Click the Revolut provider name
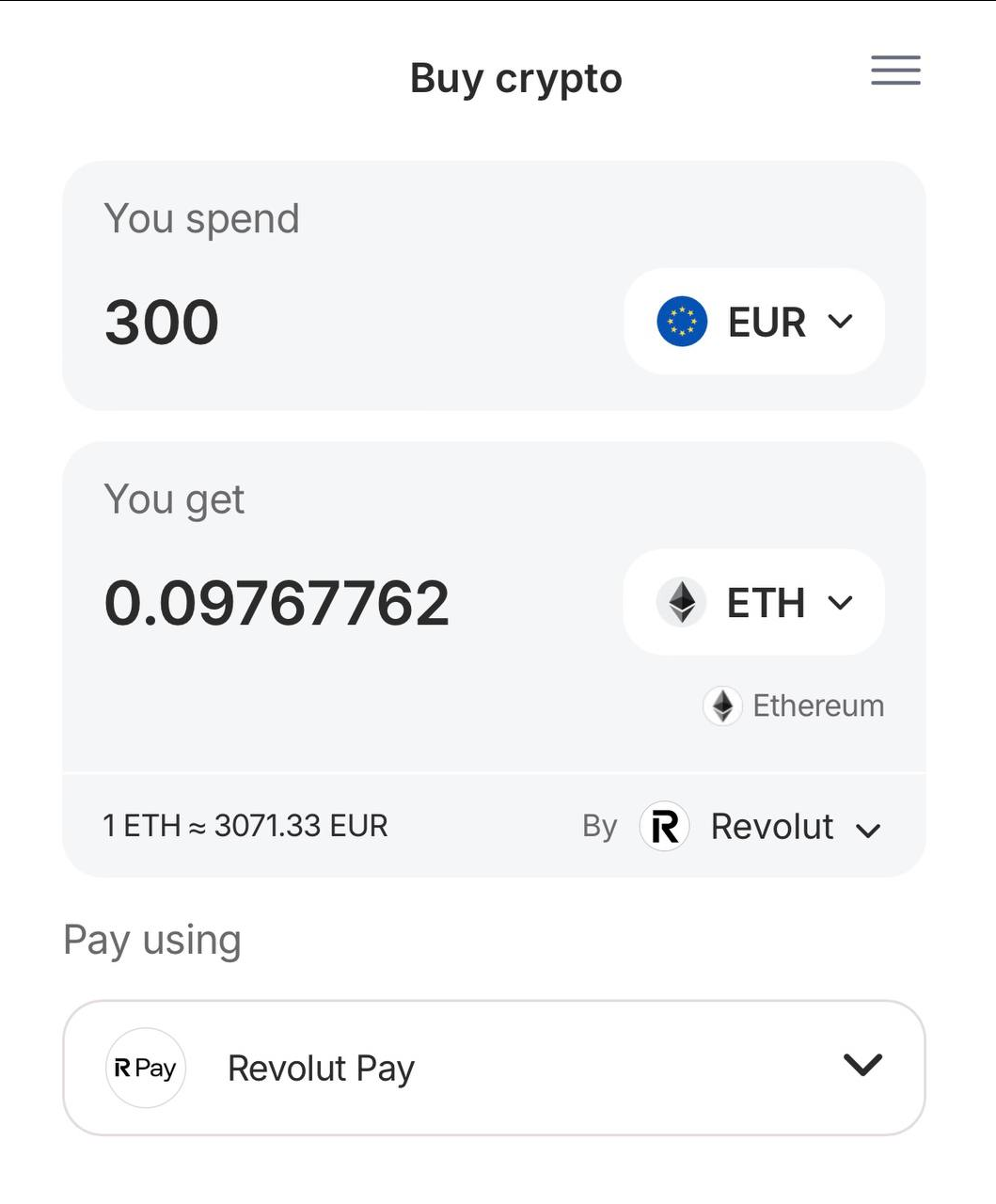This screenshot has height=1204, width=996. pos(772,827)
